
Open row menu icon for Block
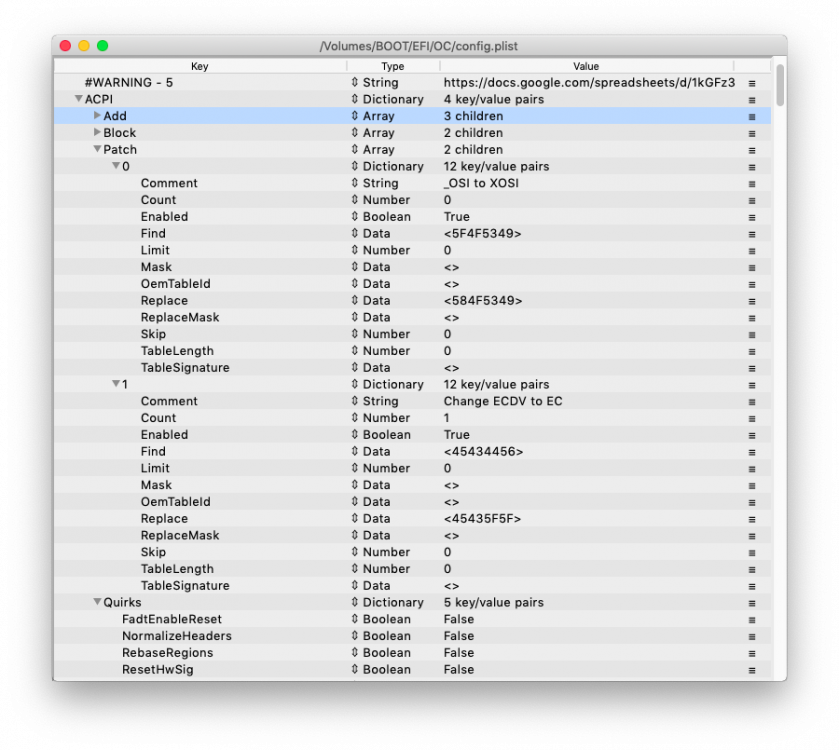click(752, 134)
